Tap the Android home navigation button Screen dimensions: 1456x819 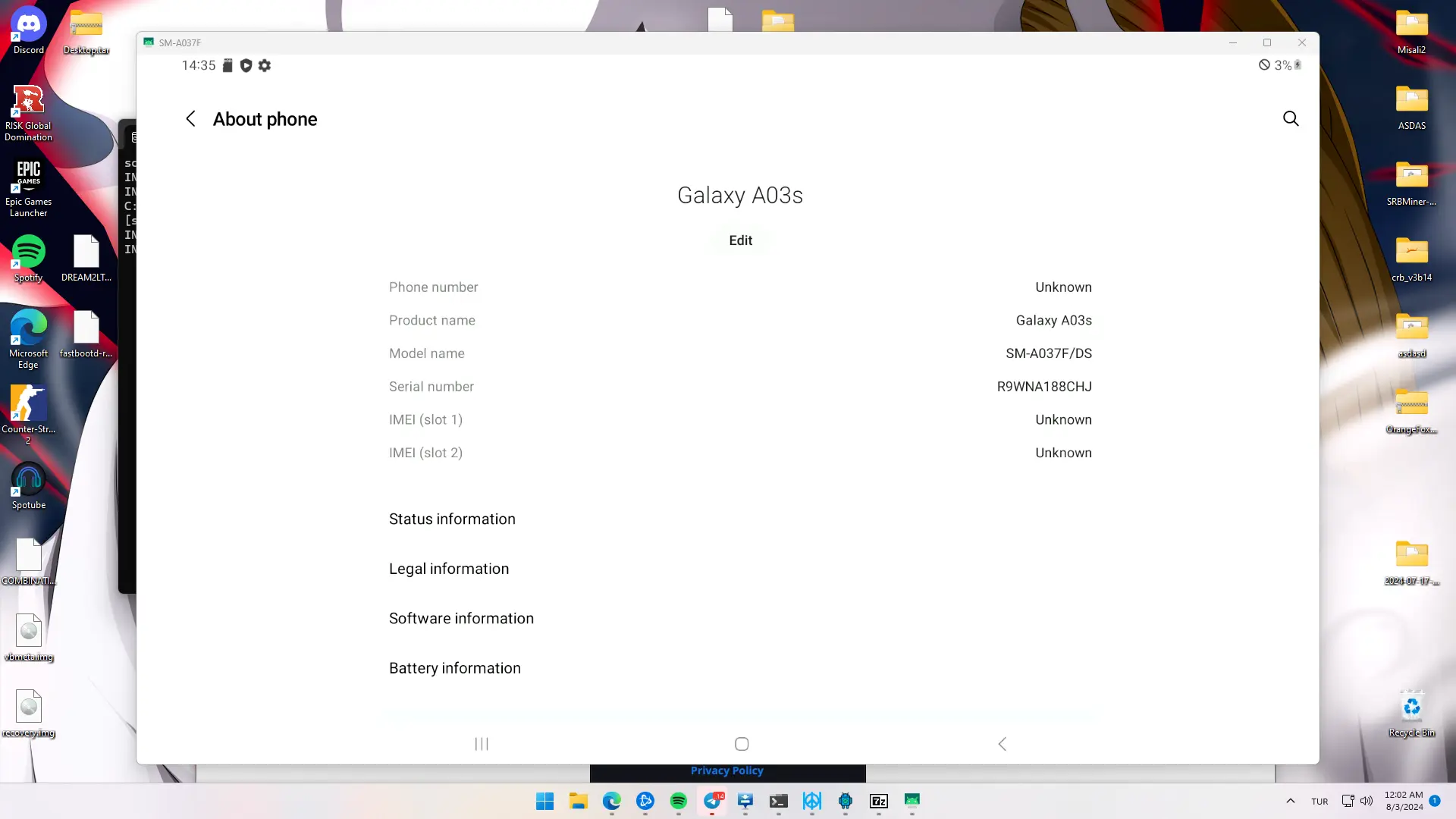click(742, 744)
